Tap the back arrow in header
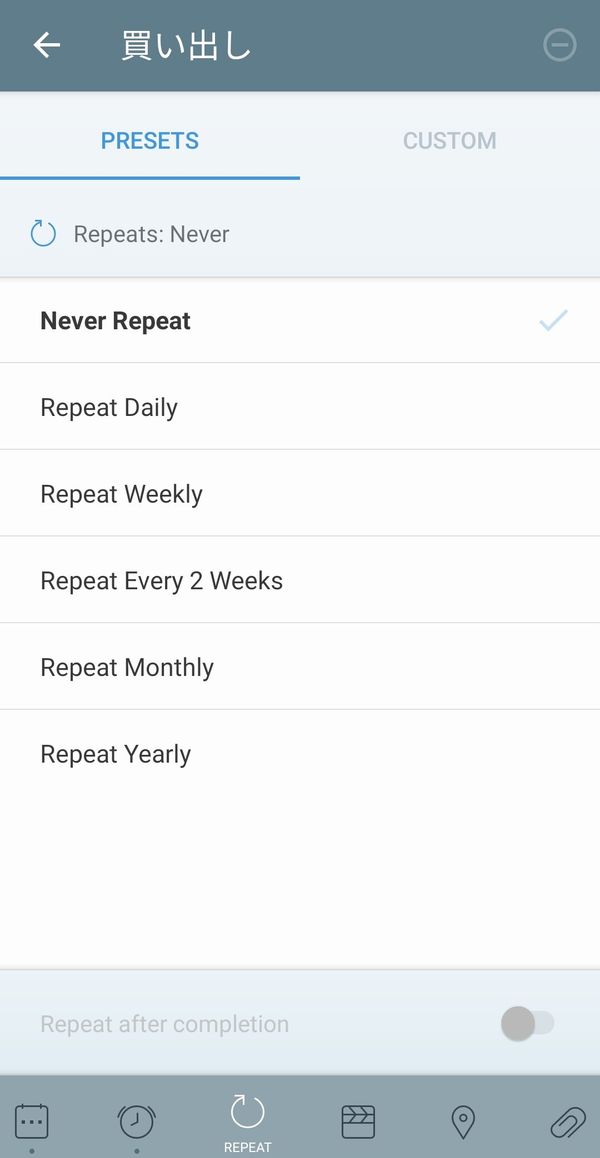Image resolution: width=600 pixels, height=1158 pixels. [46, 45]
